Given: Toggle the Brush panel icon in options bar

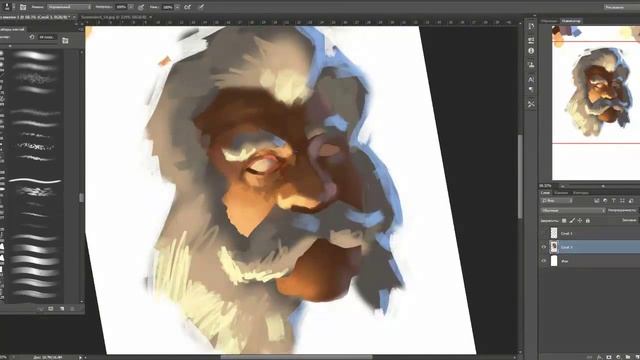Looking at the screenshot, I should [23, 7].
